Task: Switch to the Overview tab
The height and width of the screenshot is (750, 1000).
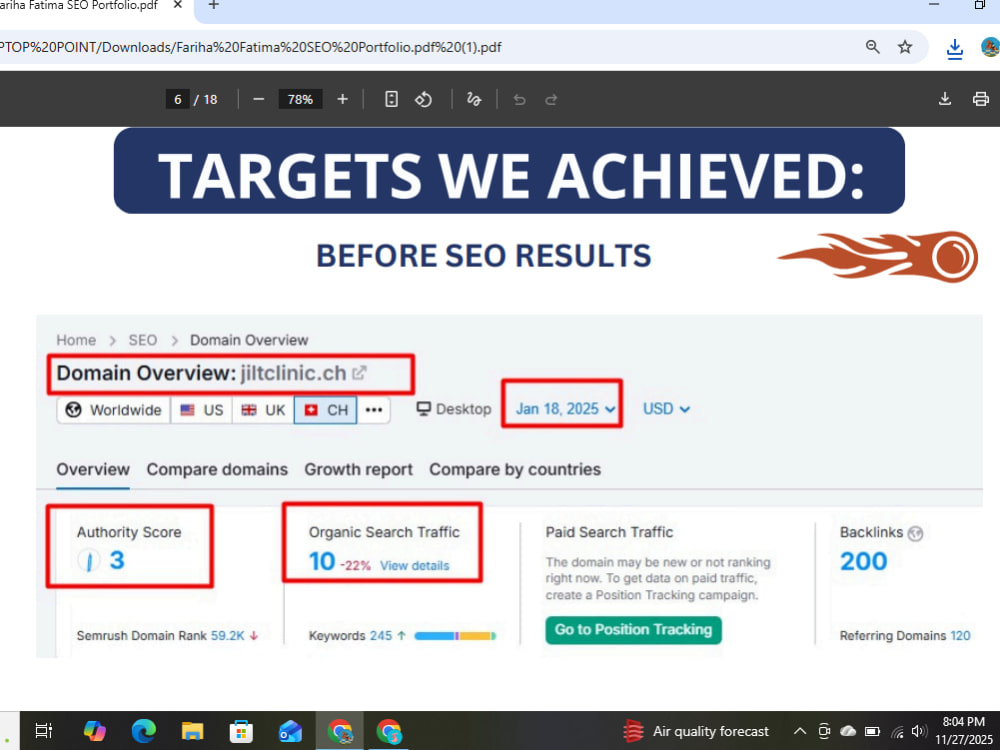Action: (93, 469)
